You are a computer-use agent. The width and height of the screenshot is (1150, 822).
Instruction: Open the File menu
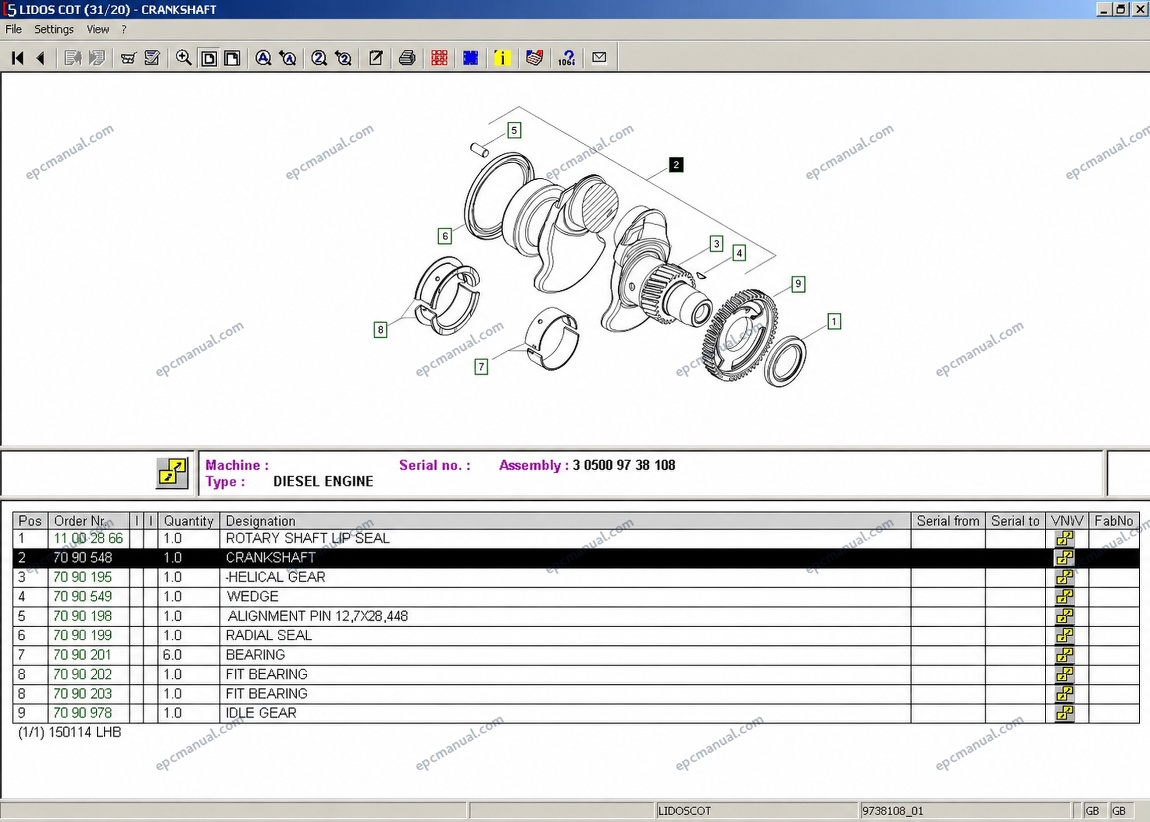coord(13,29)
